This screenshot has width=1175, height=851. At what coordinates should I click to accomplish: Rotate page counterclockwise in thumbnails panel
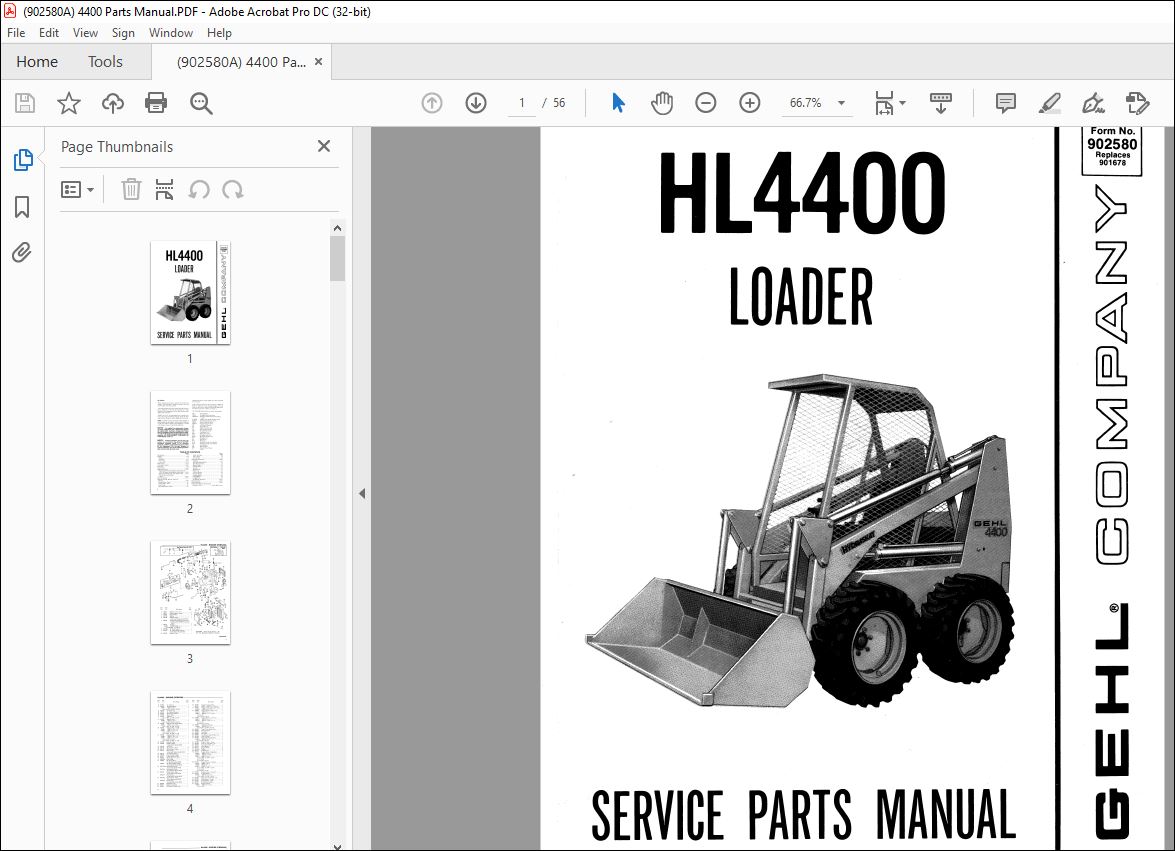pyautogui.click(x=199, y=190)
